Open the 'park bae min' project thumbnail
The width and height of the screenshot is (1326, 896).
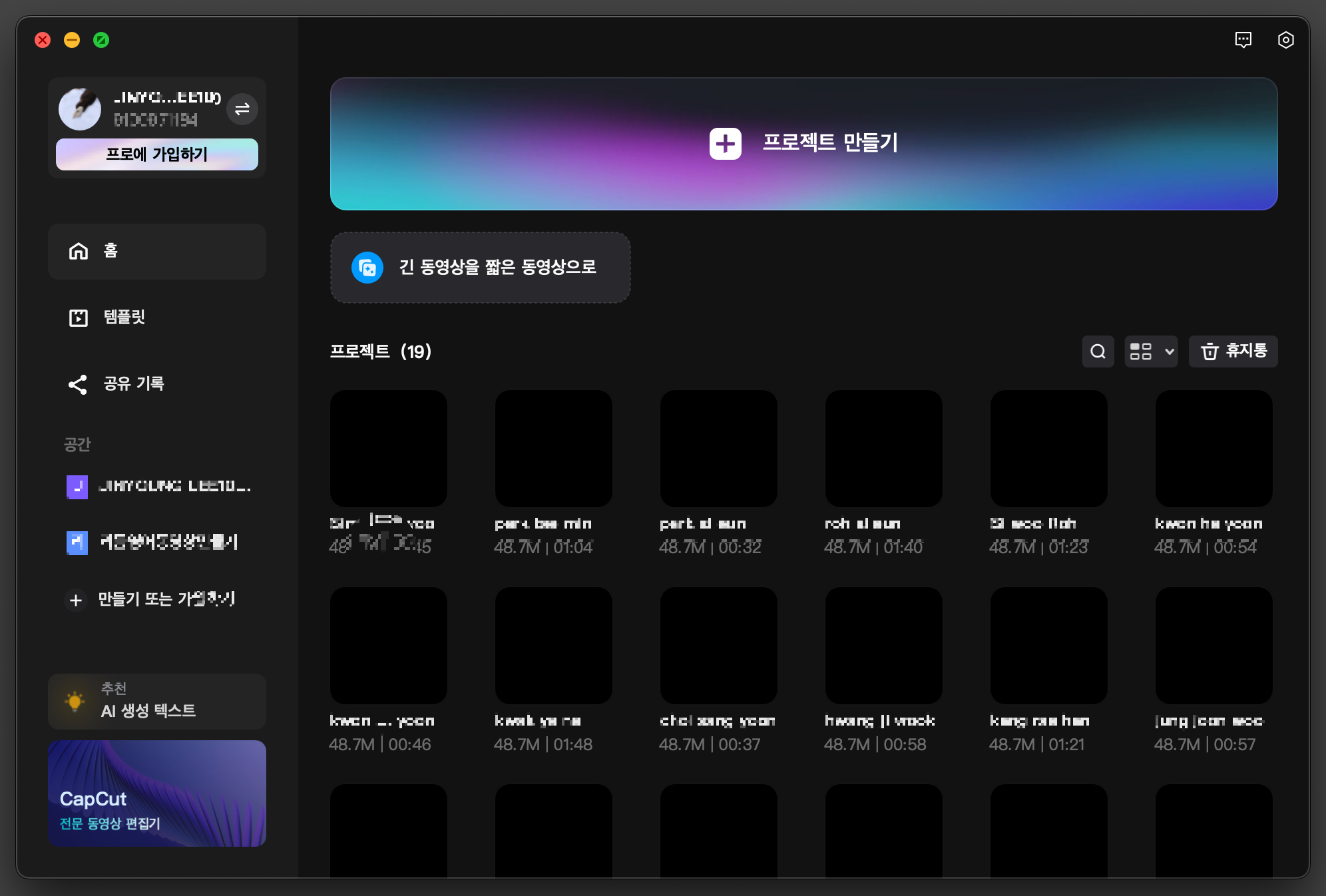click(x=553, y=448)
